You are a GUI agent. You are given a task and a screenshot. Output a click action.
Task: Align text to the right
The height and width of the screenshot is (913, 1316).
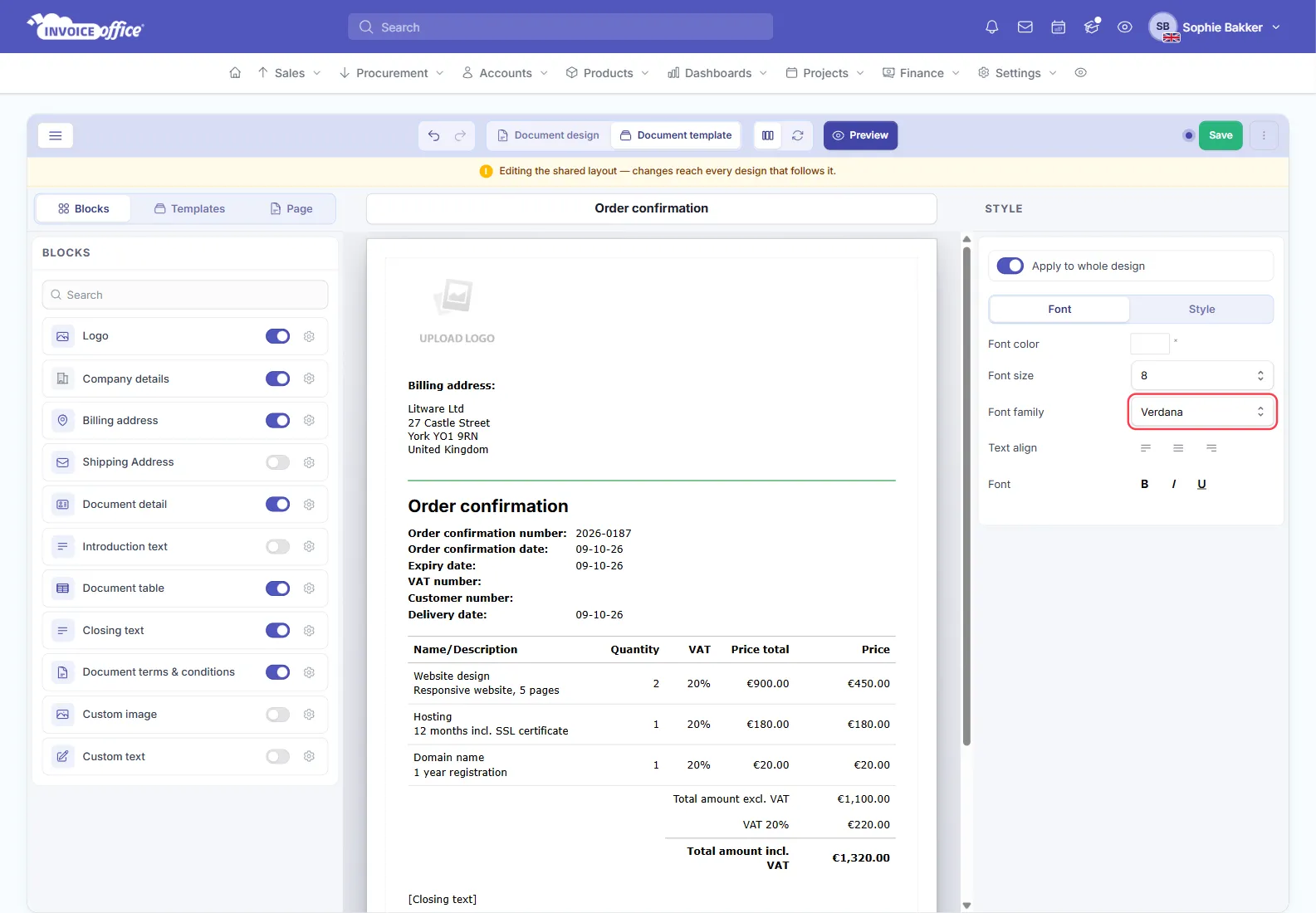[x=1211, y=448]
